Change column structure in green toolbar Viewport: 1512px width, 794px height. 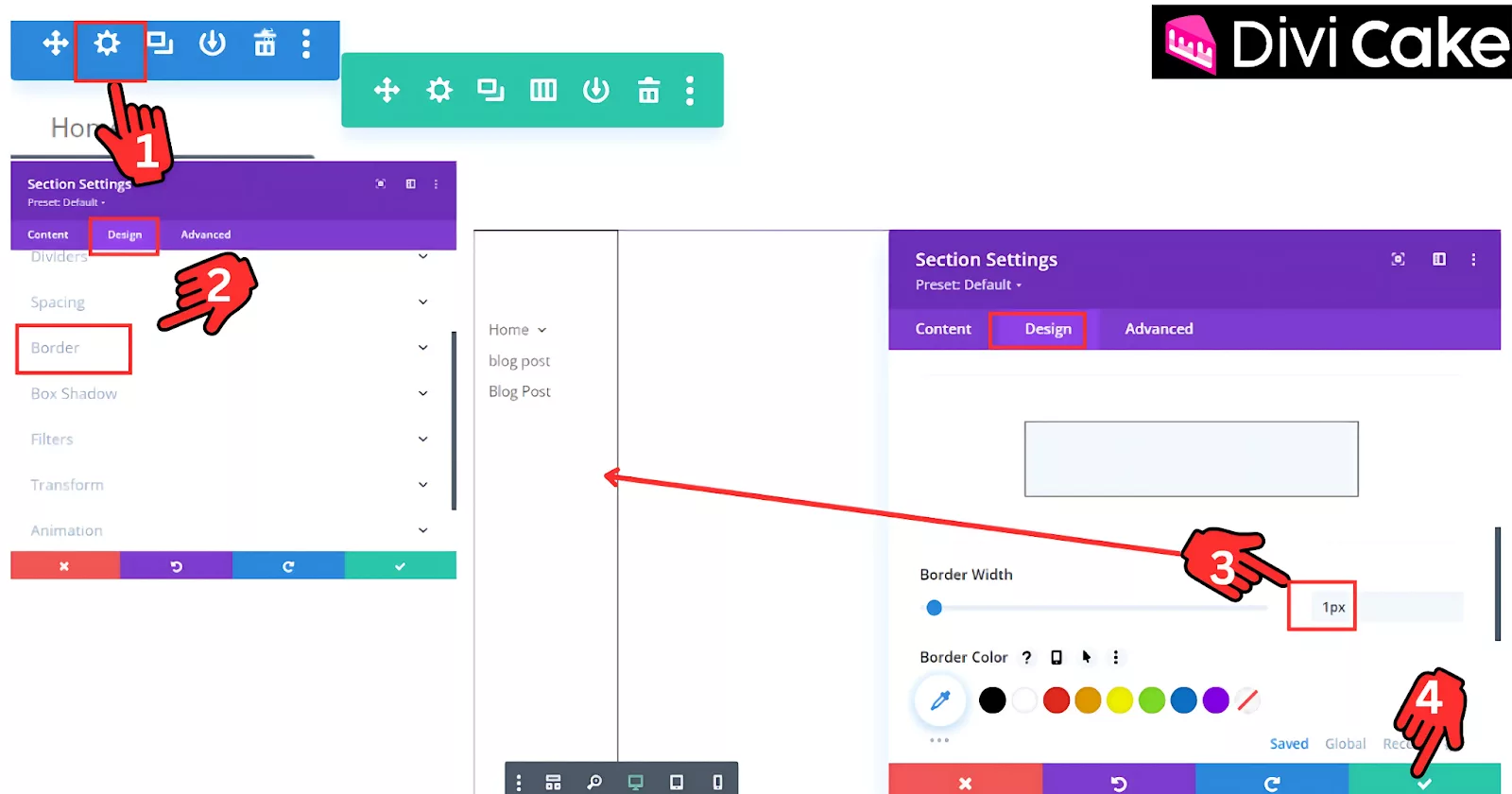(543, 91)
